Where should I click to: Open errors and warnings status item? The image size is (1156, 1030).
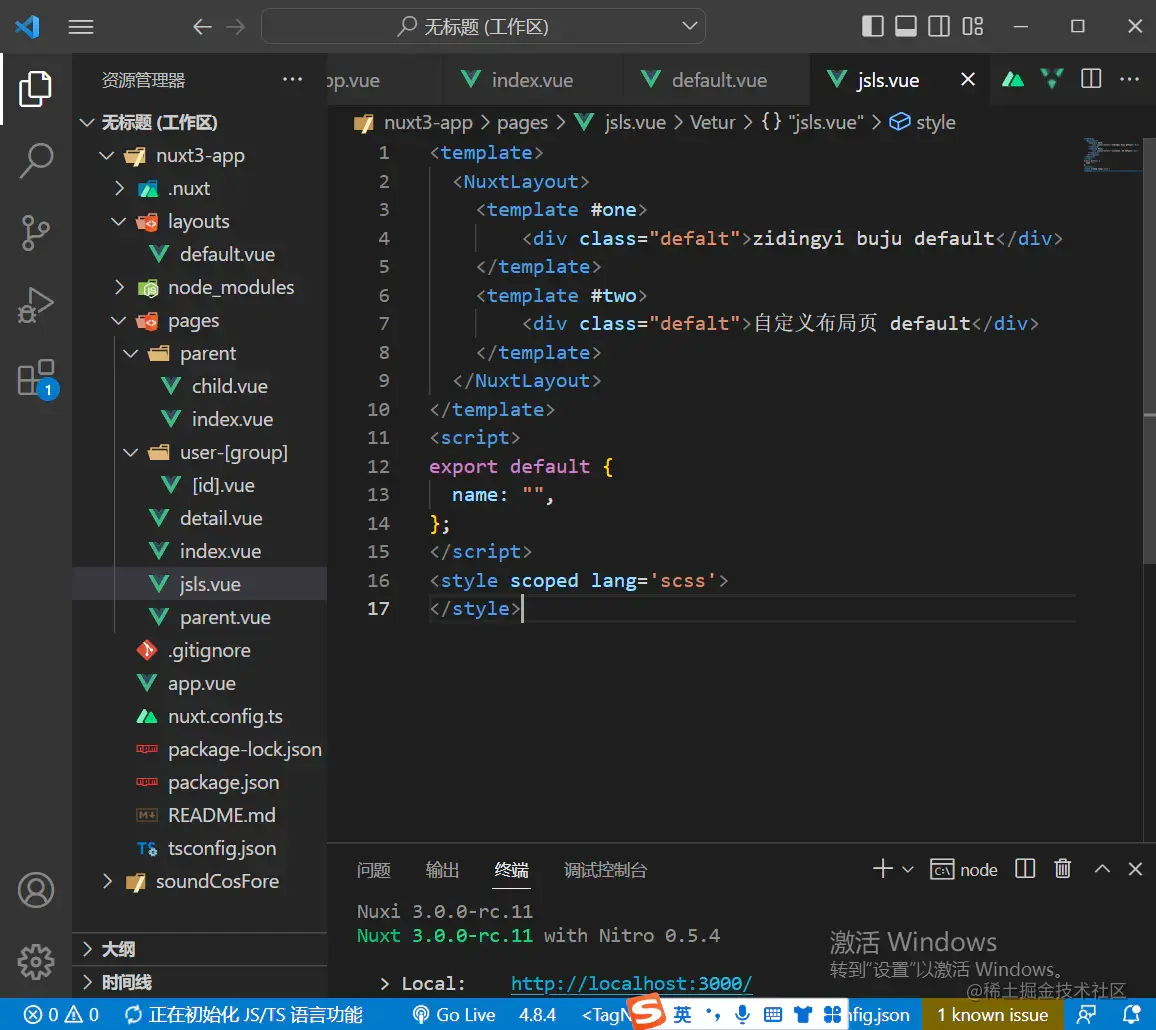[x=61, y=1015]
